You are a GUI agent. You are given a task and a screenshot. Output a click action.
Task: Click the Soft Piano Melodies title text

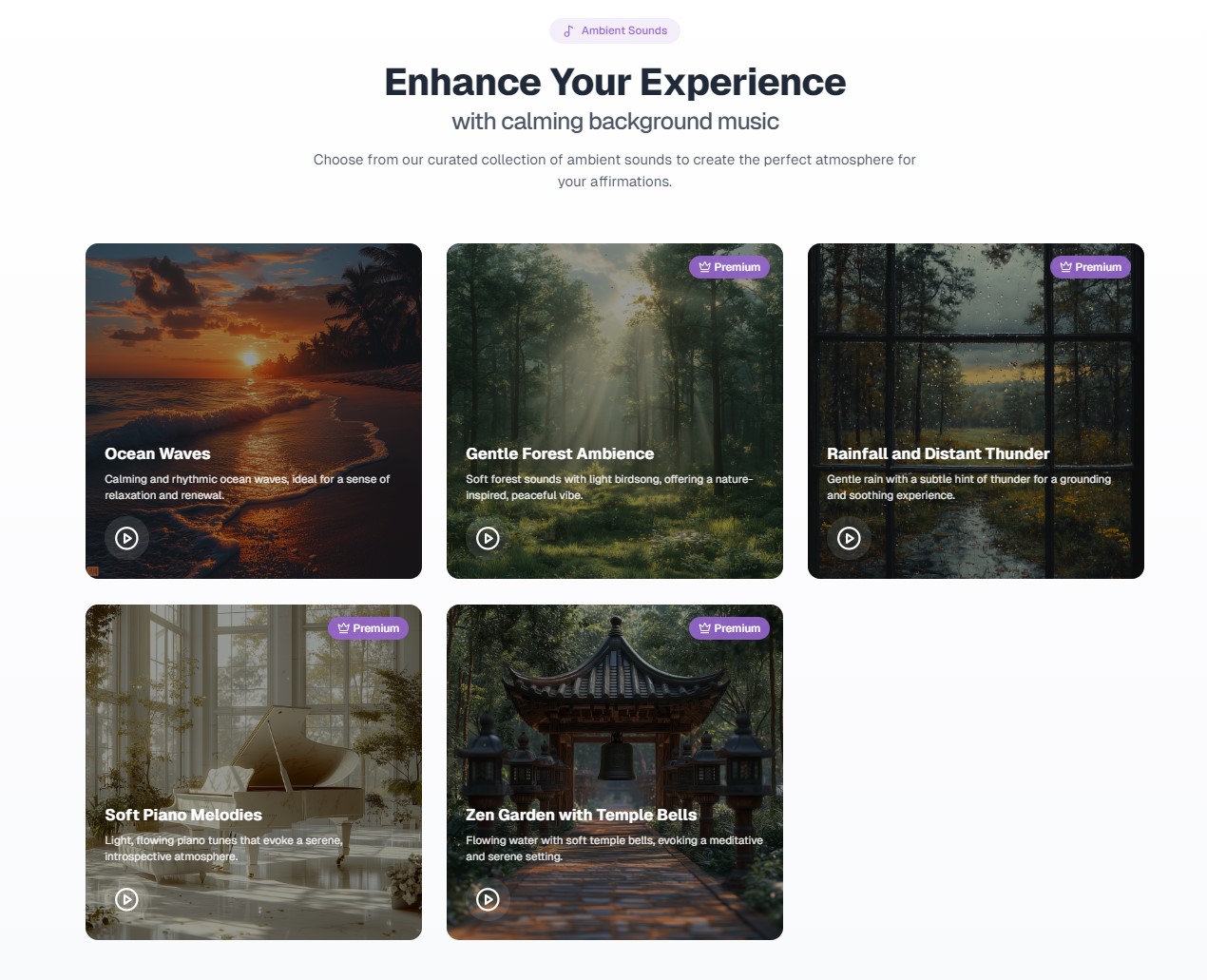click(x=183, y=816)
